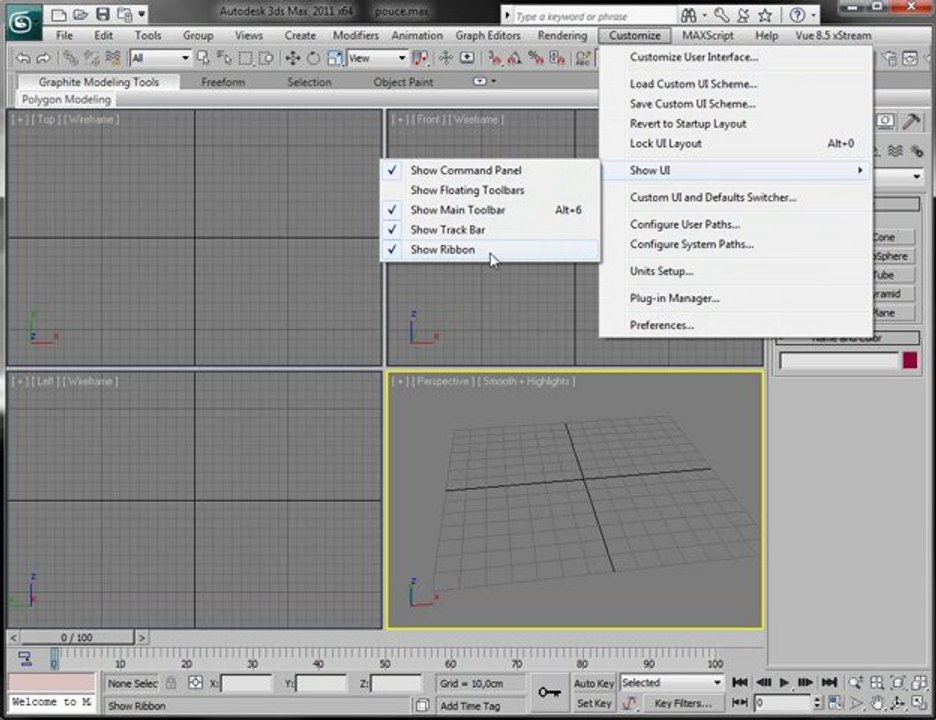Click Zoom Extents All icon
The height and width of the screenshot is (720, 936).
(919, 682)
